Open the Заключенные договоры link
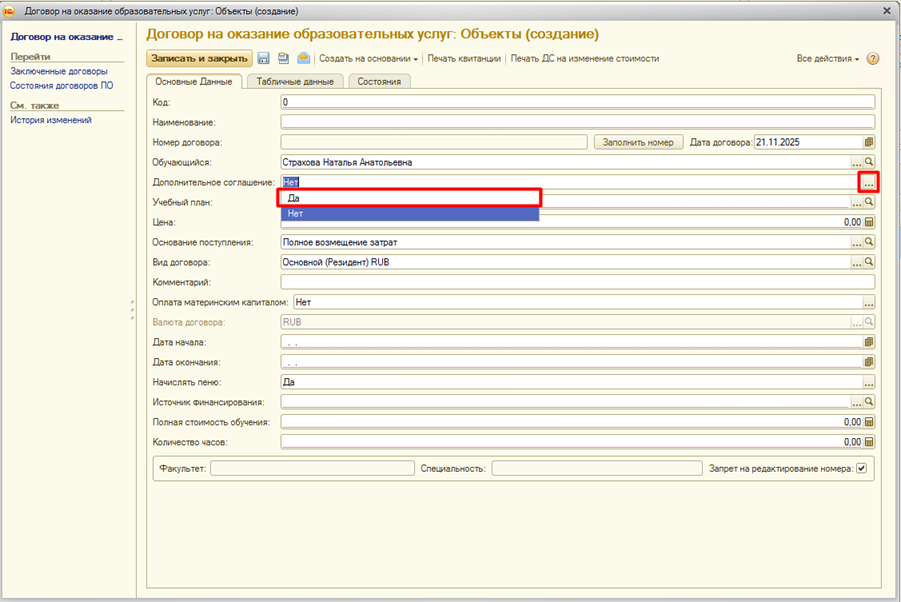901x602 pixels. click(59, 72)
